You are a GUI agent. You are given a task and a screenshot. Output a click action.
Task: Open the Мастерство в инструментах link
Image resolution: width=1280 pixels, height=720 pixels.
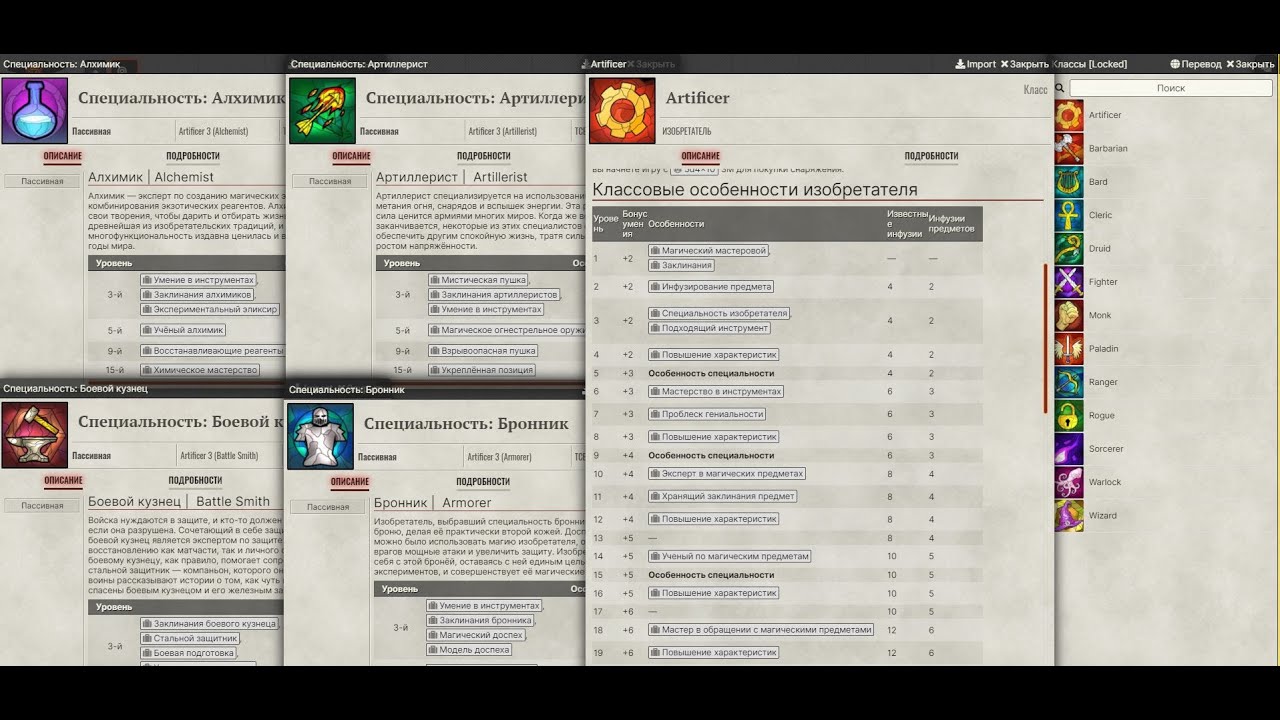716,392
